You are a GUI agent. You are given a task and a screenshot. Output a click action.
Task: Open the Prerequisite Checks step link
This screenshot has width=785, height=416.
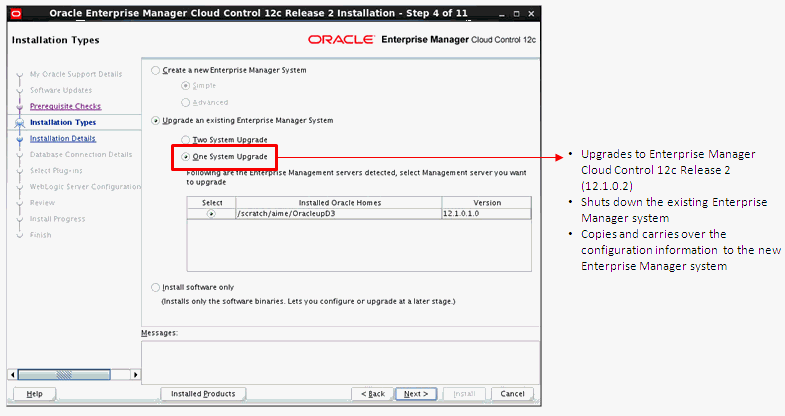point(66,106)
